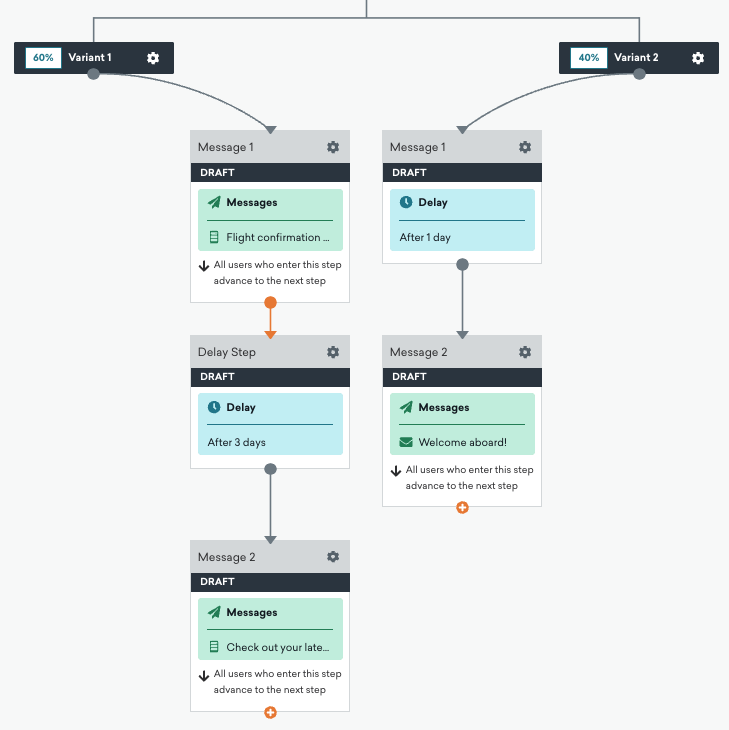729x730 pixels.
Task: Select the Variant 1 label
Action: click(90, 58)
